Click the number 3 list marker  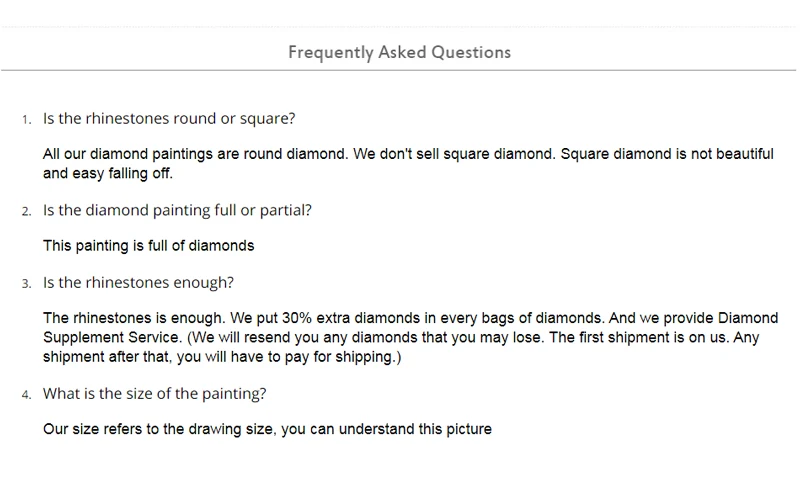(x=27, y=284)
